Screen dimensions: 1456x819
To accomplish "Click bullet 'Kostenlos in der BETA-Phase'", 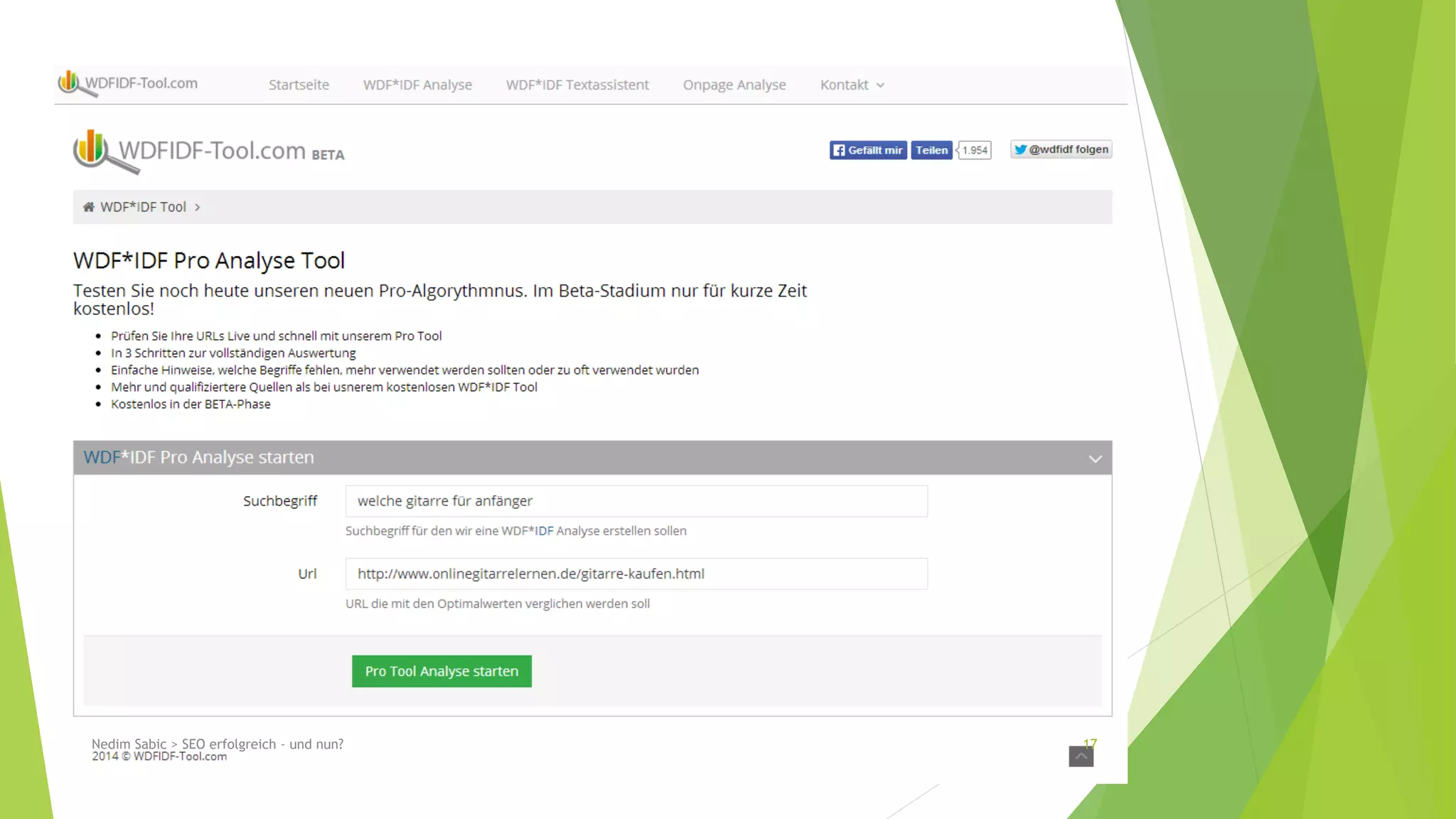I will click(x=191, y=405).
